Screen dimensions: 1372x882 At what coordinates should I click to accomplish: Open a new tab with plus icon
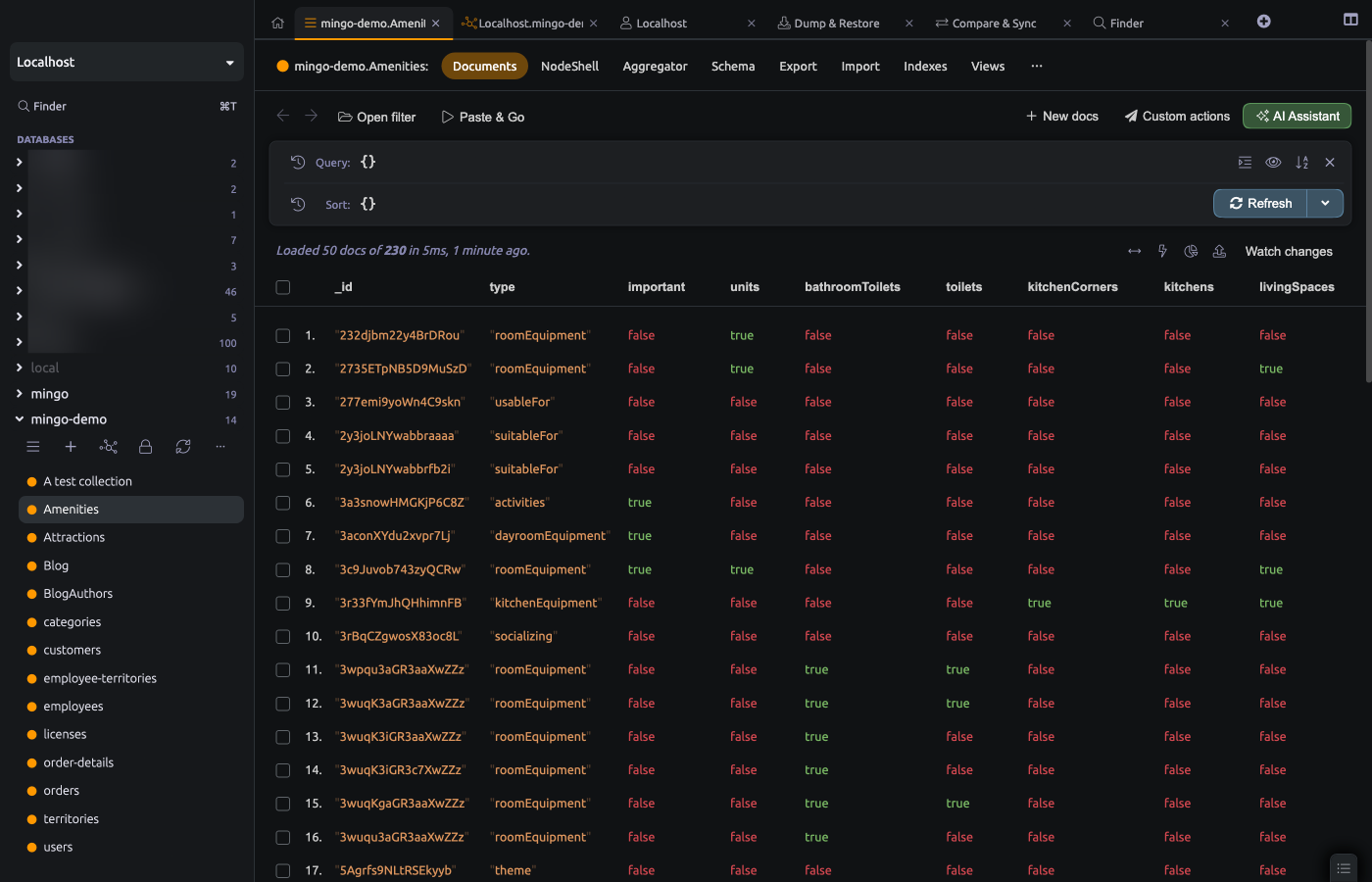(1263, 22)
